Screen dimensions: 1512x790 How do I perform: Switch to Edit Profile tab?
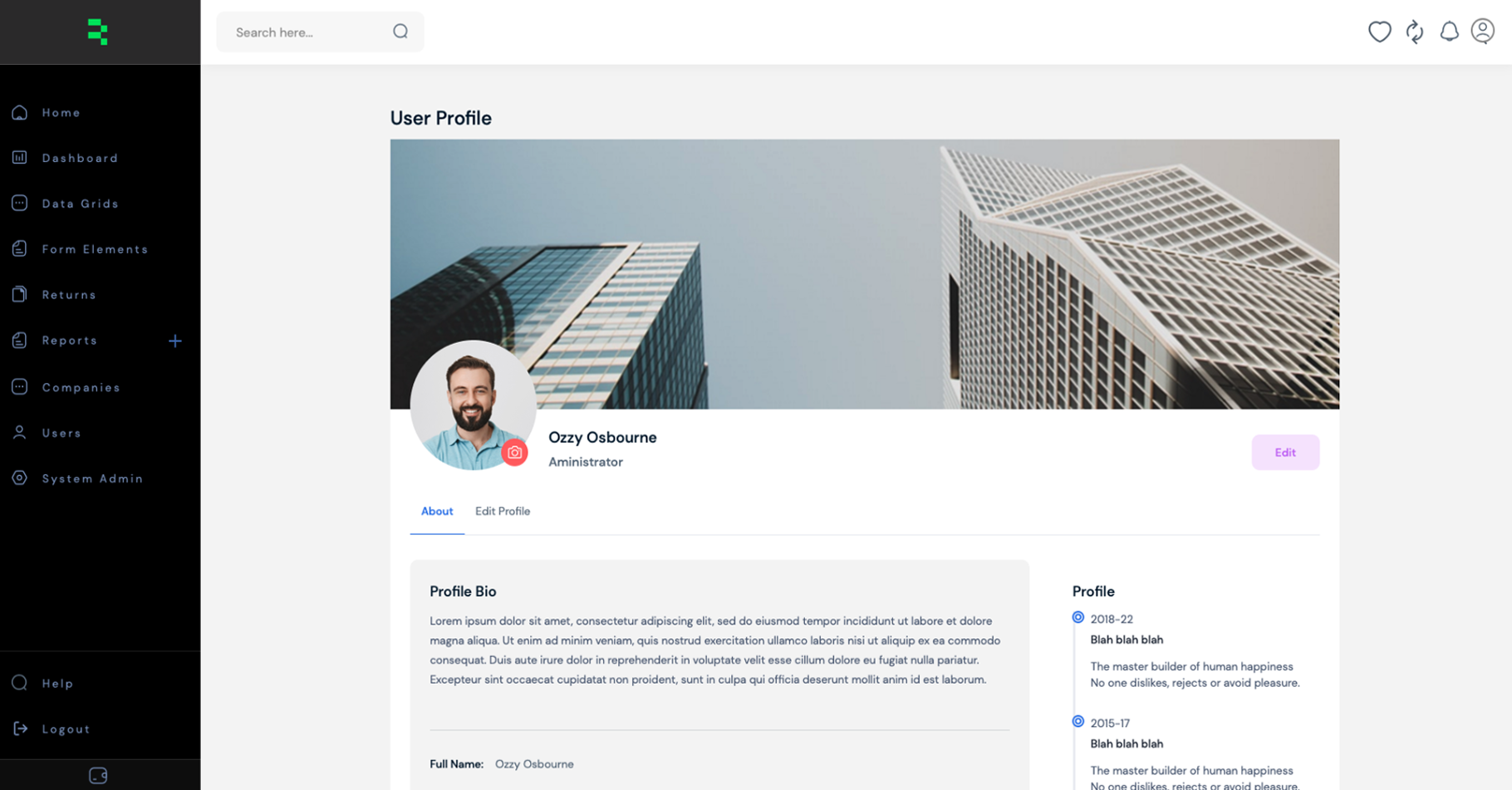point(503,511)
